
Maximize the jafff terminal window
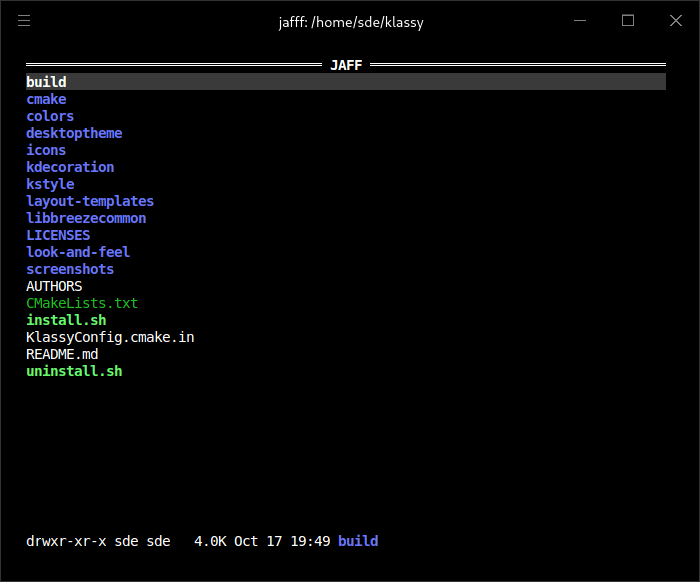coord(628,21)
